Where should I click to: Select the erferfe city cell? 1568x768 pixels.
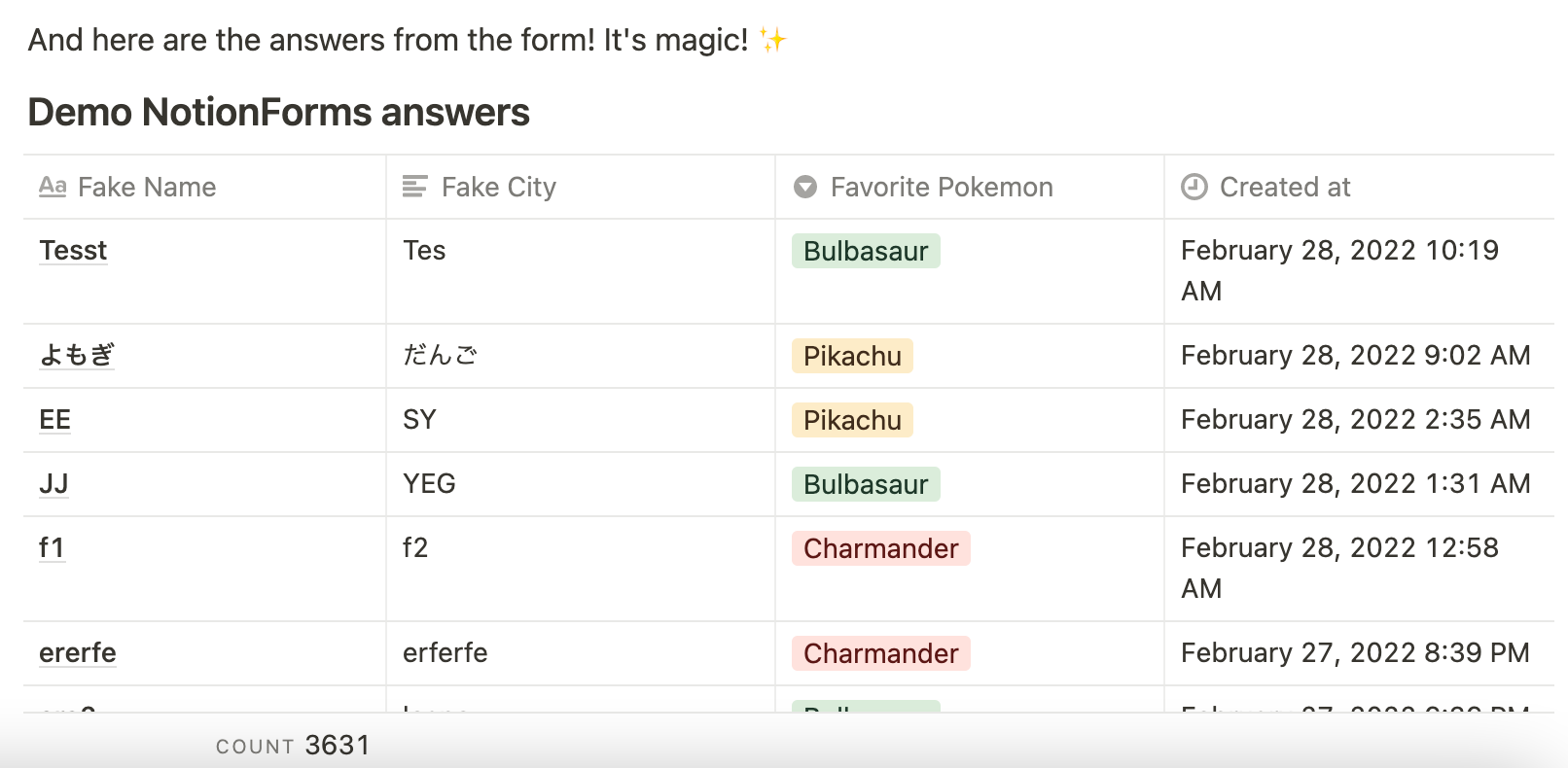click(x=445, y=653)
